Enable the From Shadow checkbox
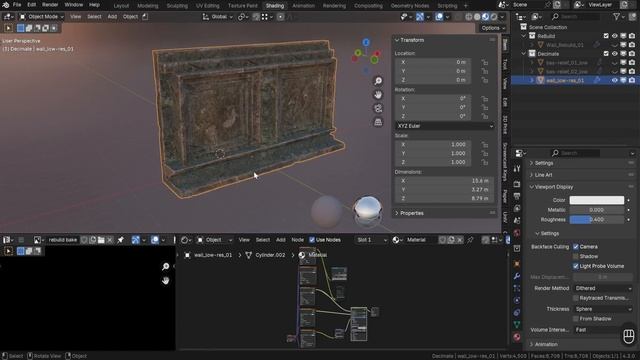 [576, 319]
